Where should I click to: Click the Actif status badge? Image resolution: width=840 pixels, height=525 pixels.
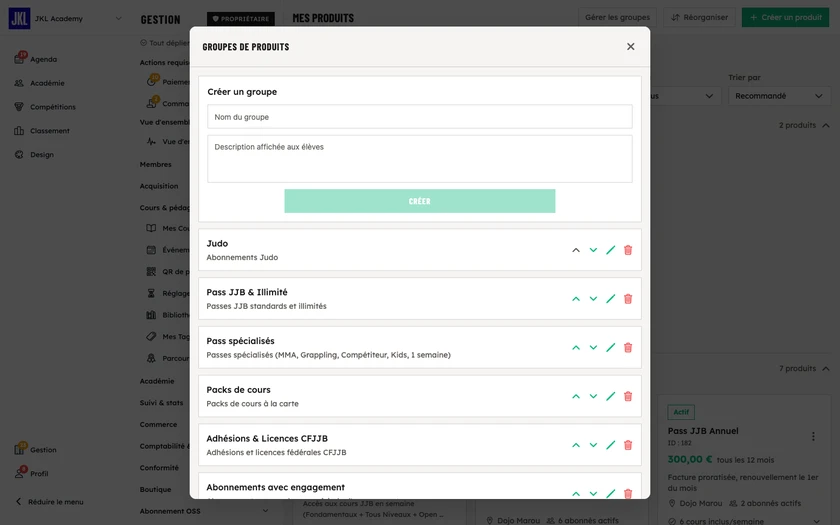coord(681,412)
